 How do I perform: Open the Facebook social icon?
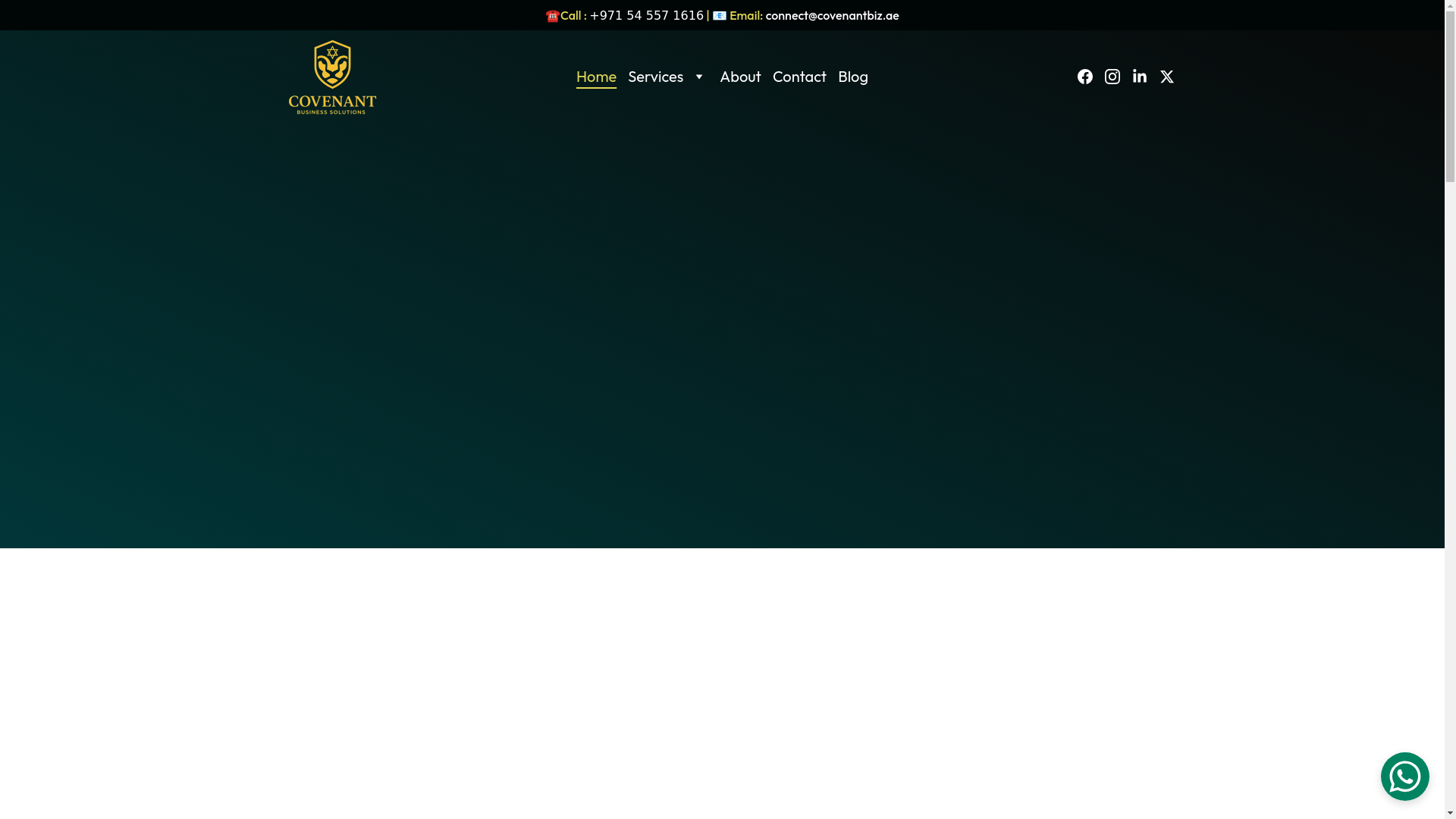(x=1085, y=77)
